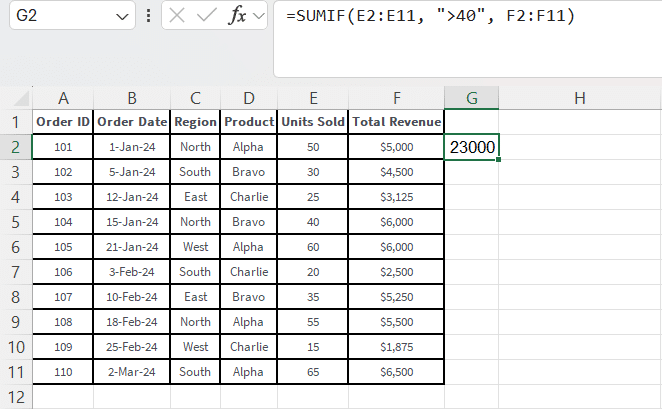Click the Name Box showing G2
Viewport: 662px width, 409px height.
72,16
